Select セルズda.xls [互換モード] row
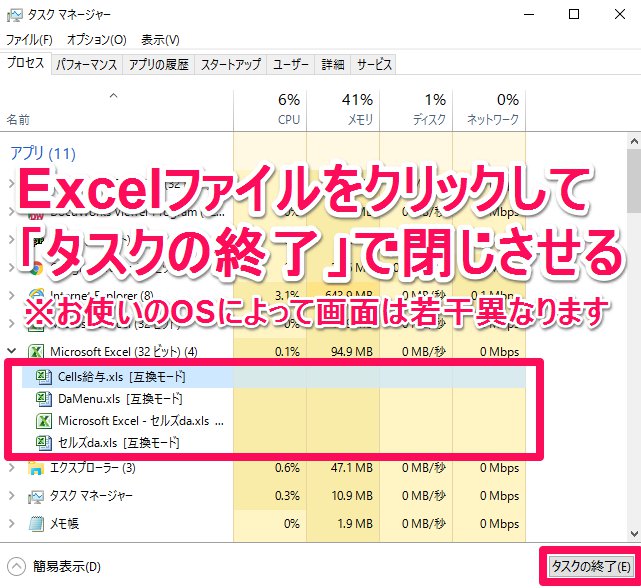 [273, 442]
